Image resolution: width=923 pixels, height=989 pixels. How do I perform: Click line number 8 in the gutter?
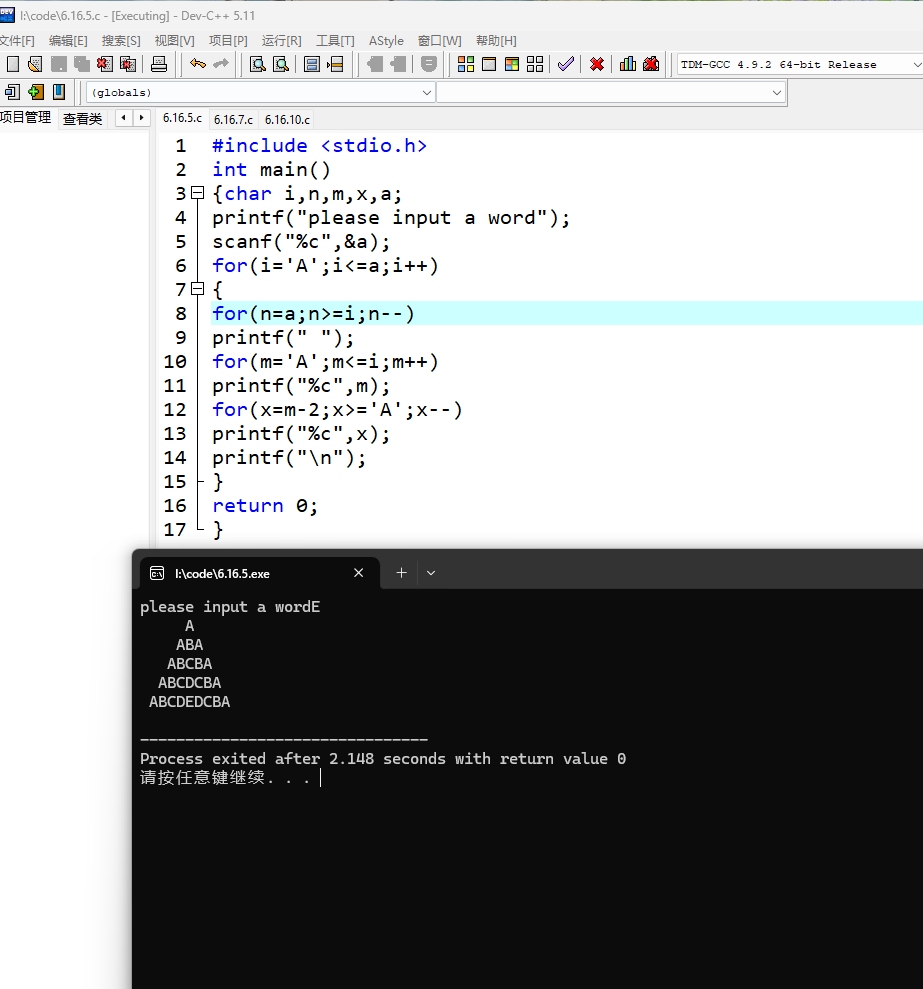coord(180,313)
